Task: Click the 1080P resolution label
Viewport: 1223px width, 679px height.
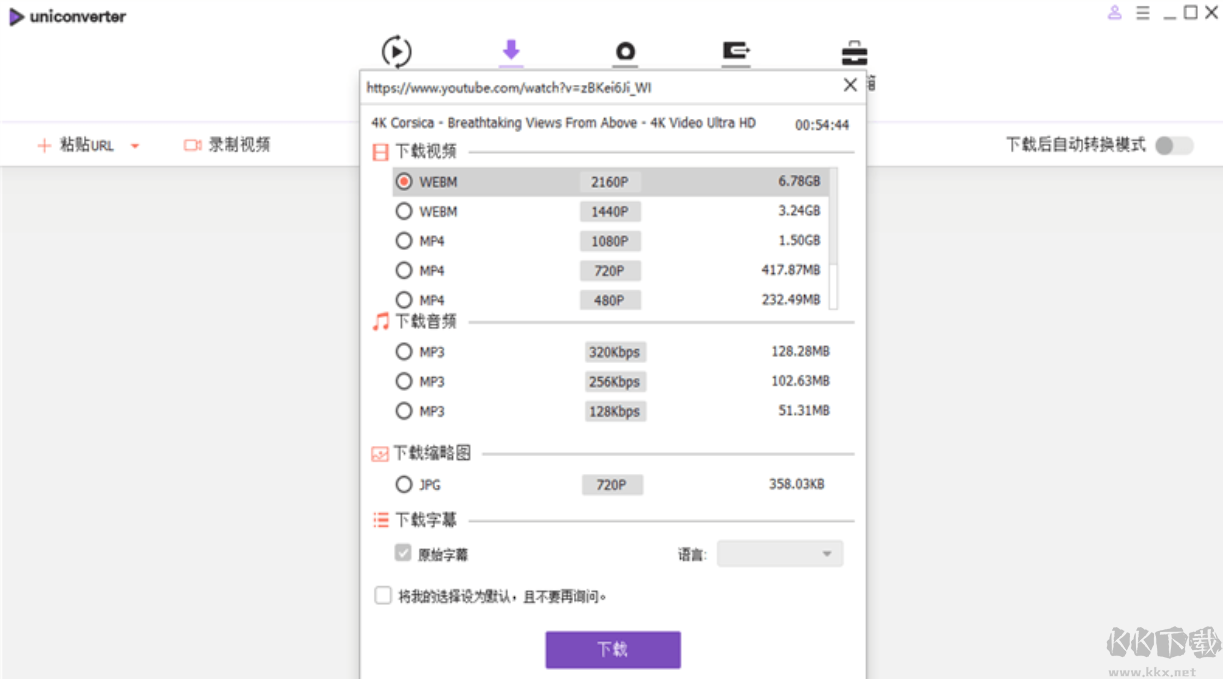Action: pos(610,241)
